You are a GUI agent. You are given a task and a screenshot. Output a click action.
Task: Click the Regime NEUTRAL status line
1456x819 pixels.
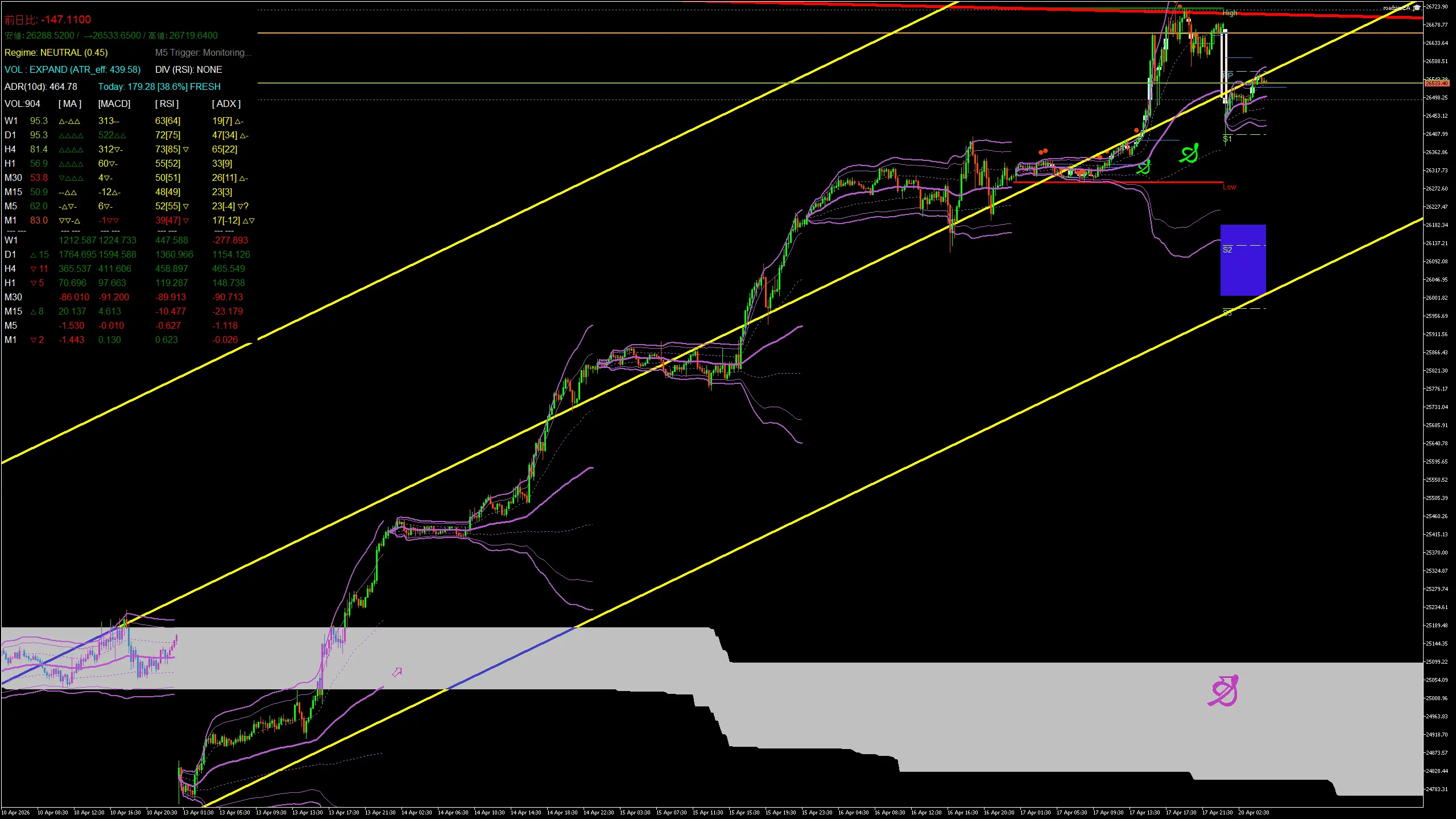[x=56, y=52]
